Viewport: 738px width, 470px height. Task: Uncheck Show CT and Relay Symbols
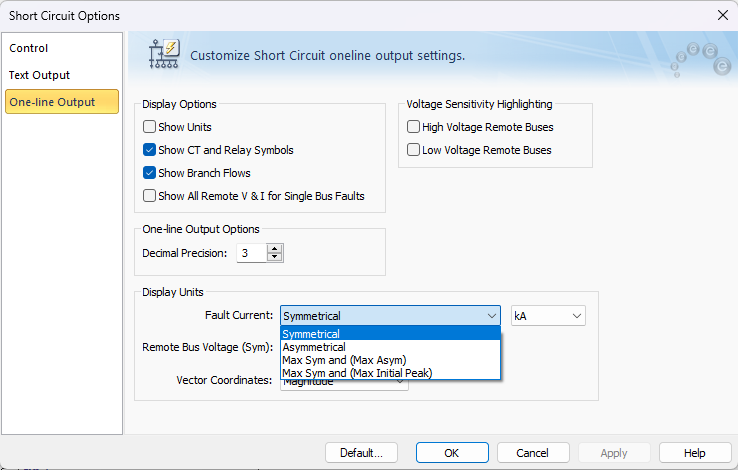click(149, 150)
